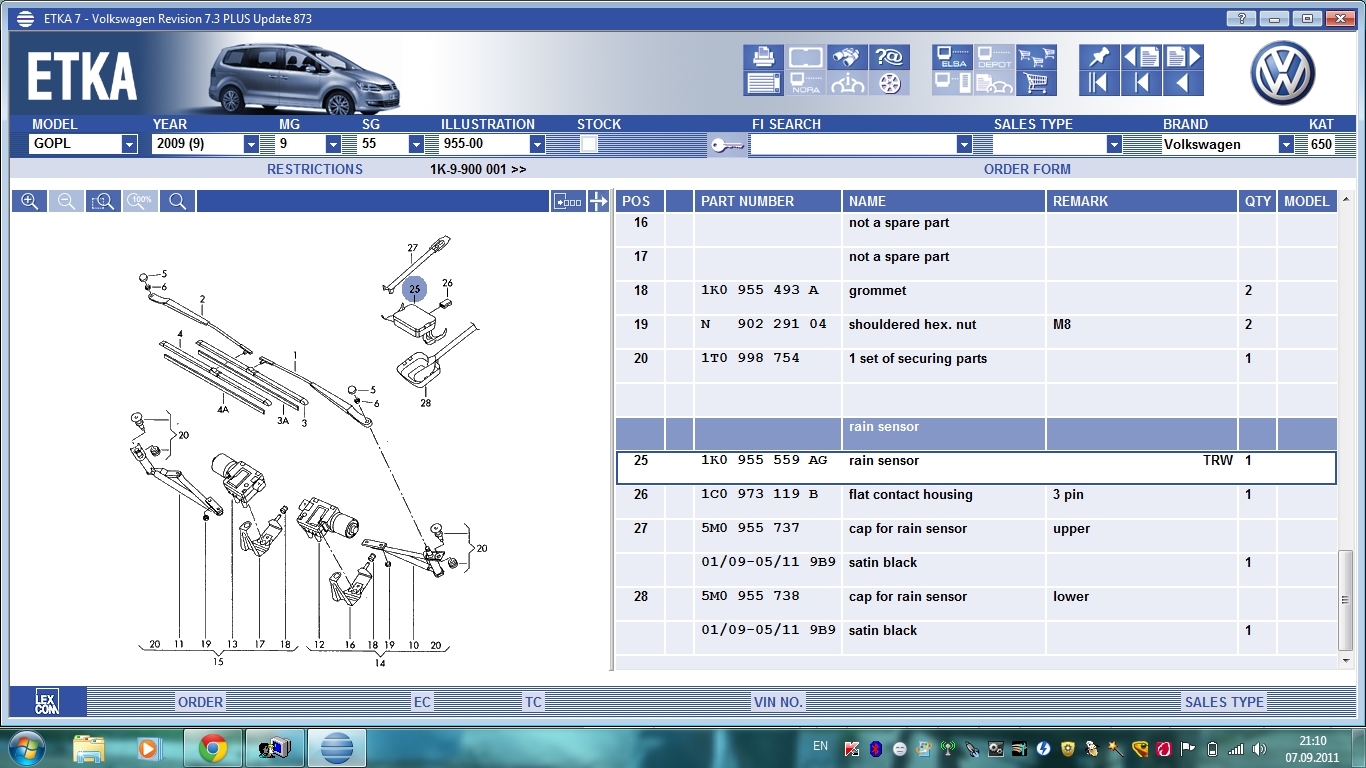Click the TC button in bottom bar
1366x768 pixels.
click(533, 702)
